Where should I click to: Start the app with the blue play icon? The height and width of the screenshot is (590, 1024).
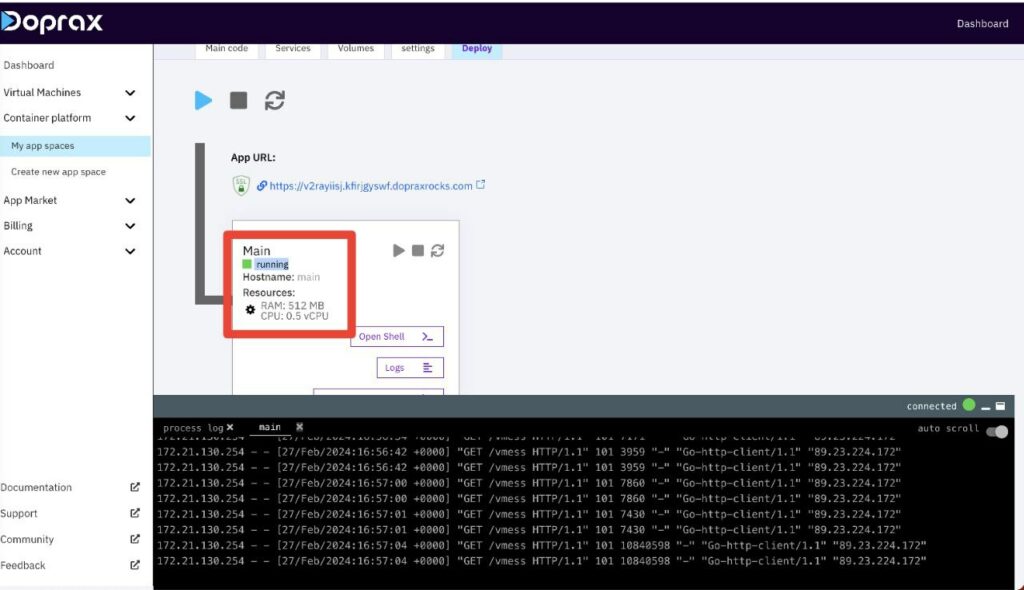pos(203,100)
